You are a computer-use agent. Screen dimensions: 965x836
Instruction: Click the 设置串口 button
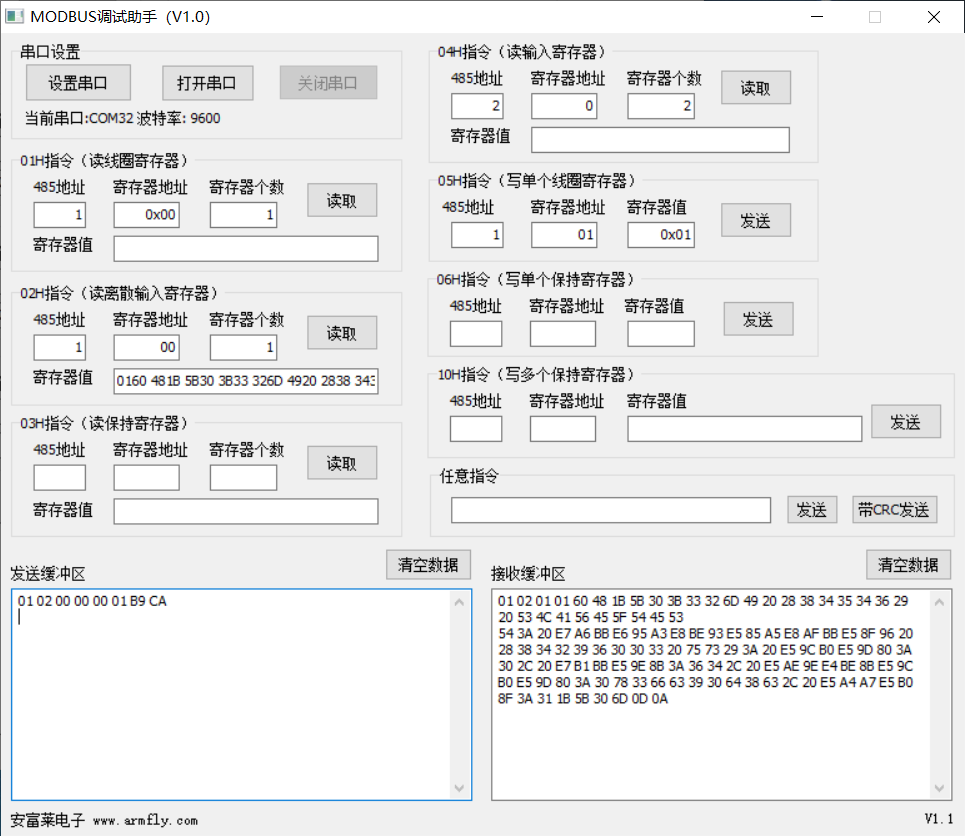coord(78,83)
